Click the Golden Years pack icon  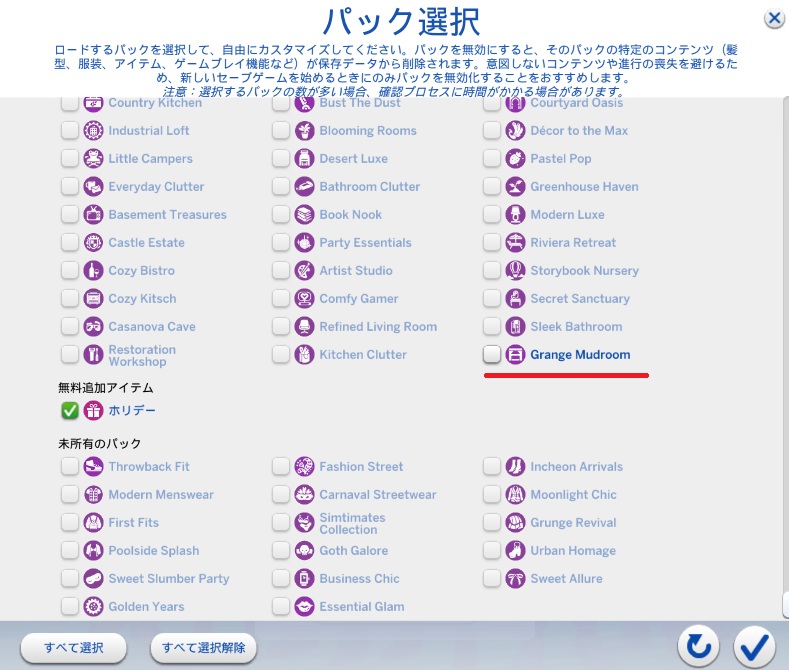[x=93, y=607]
